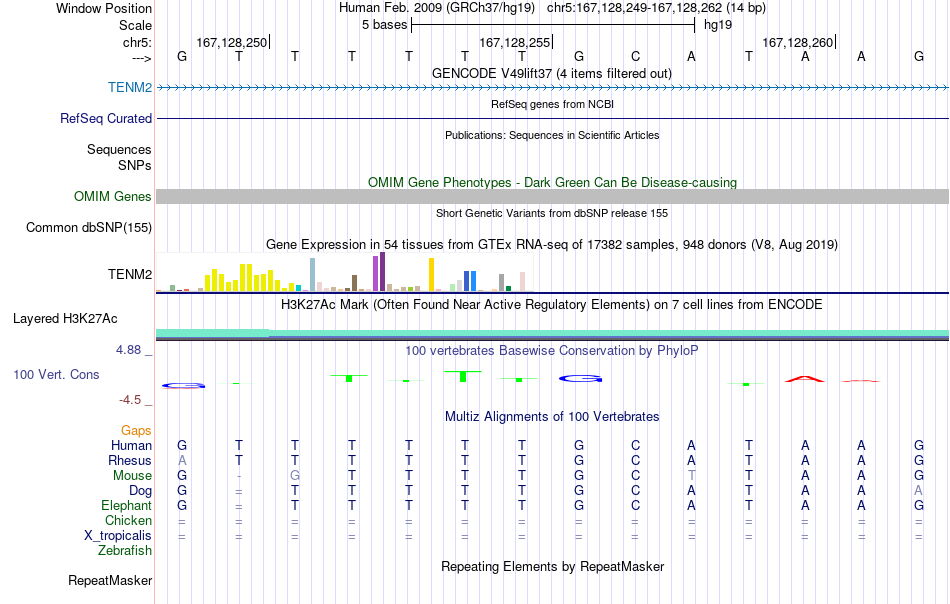Click the Gaps label in the Multiz track
Screen dimensions: 950x604
point(136,430)
